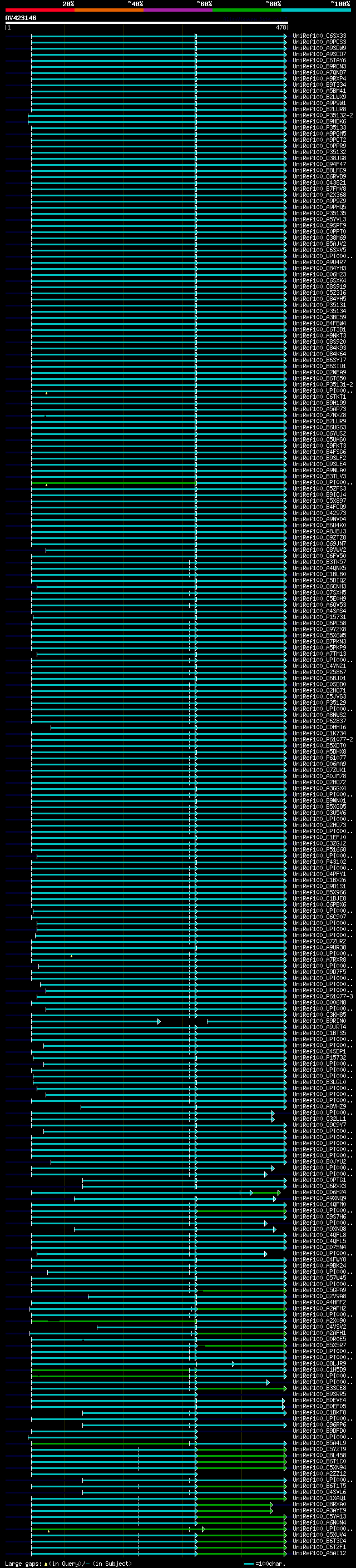The image size is (356, 1568).
Task: Click the UniRef100_C6TAY6 label
Action: pos(319,60)
